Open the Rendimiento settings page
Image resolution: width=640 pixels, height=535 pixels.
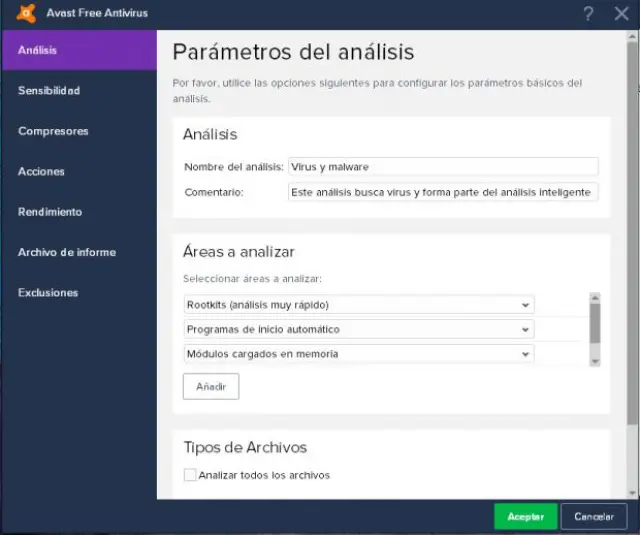50,212
